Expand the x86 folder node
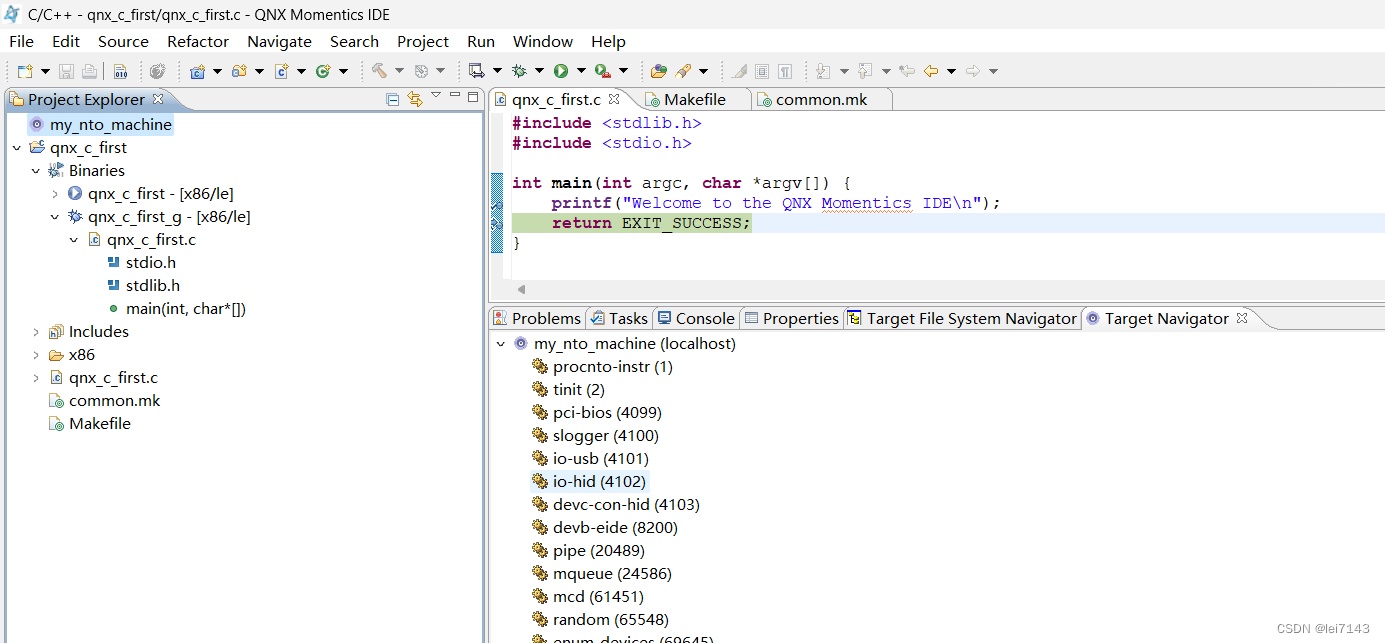1385x643 pixels. coord(36,355)
